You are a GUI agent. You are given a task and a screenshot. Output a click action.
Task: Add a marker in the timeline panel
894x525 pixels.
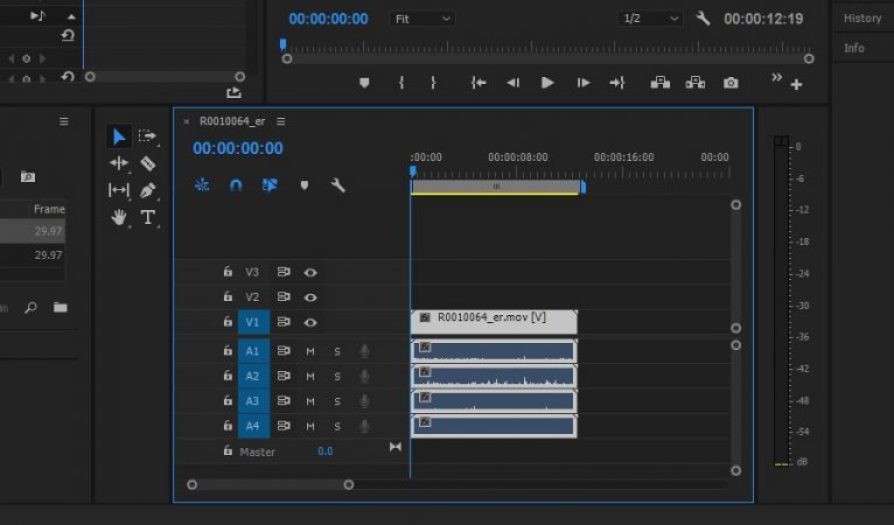tap(304, 185)
